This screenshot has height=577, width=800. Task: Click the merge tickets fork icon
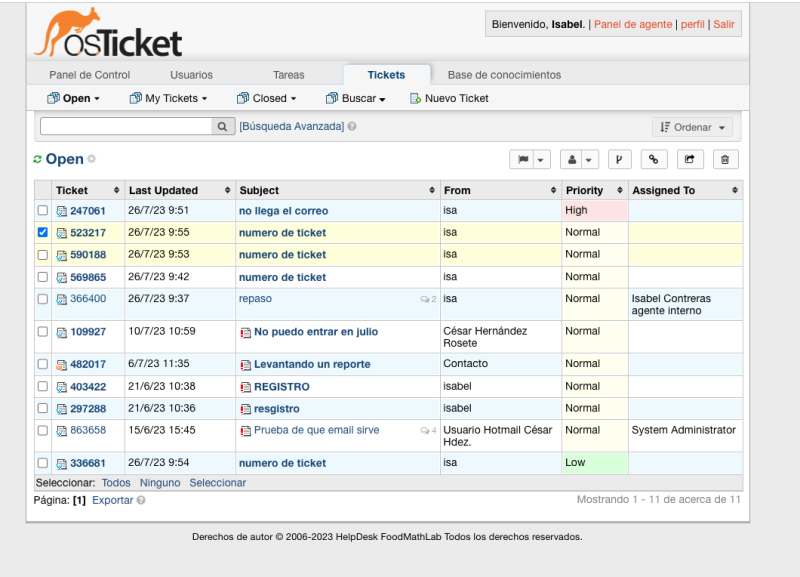tap(619, 159)
